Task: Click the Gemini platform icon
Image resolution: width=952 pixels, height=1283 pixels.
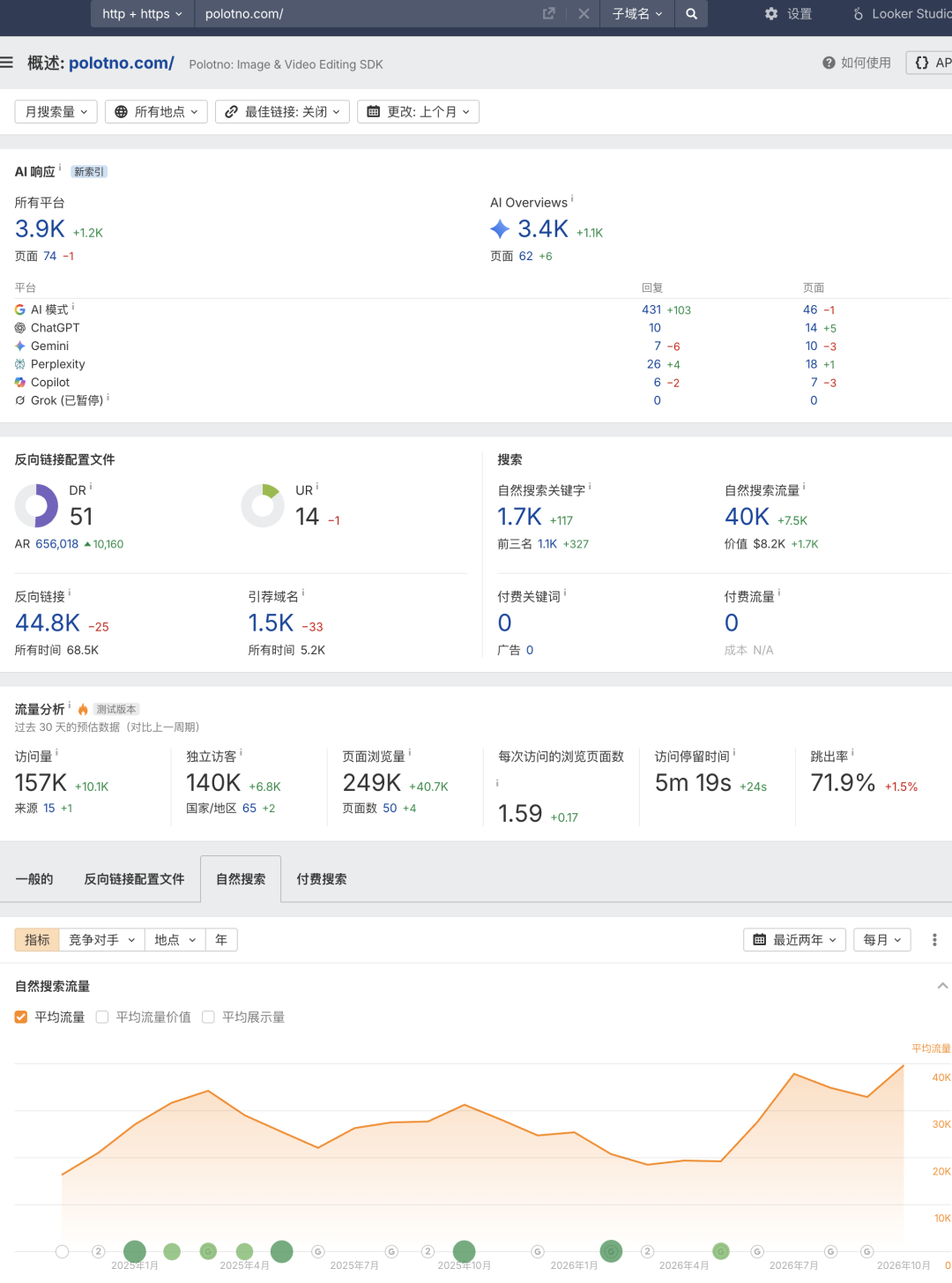Action: (x=20, y=346)
